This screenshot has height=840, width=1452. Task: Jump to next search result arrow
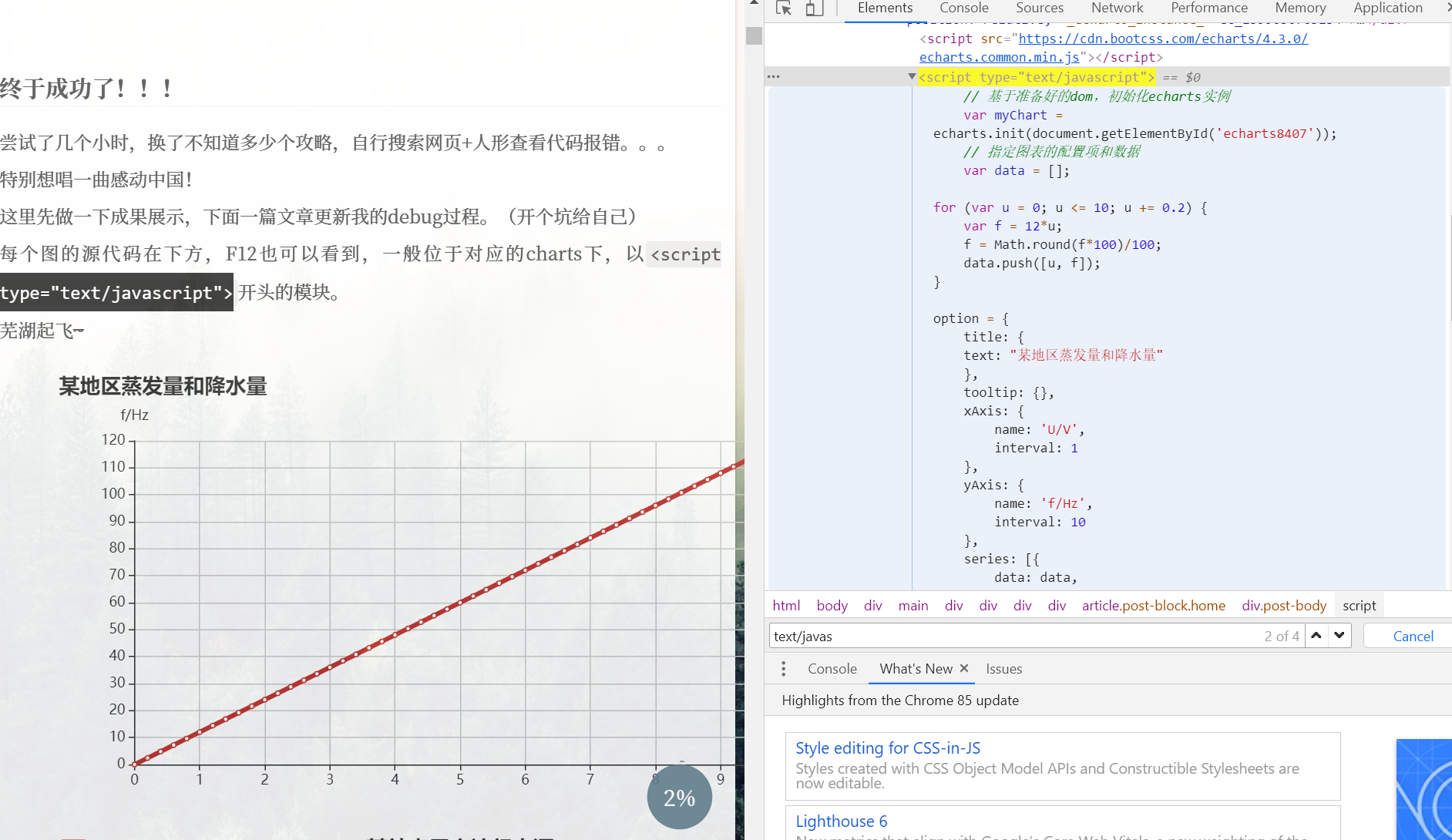[1339, 636]
